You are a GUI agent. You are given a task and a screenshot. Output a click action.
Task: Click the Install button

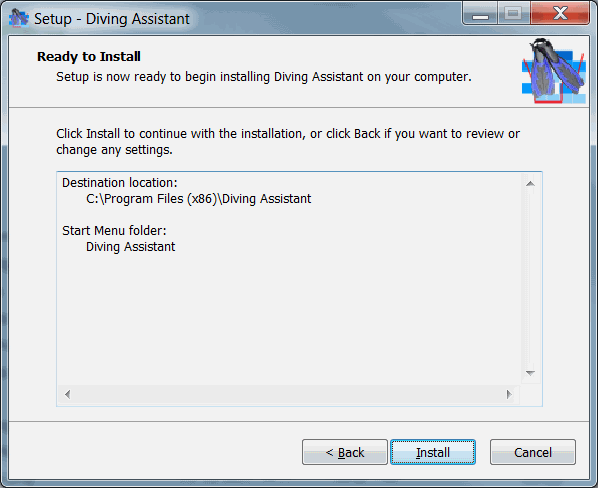pyautogui.click(x=433, y=452)
